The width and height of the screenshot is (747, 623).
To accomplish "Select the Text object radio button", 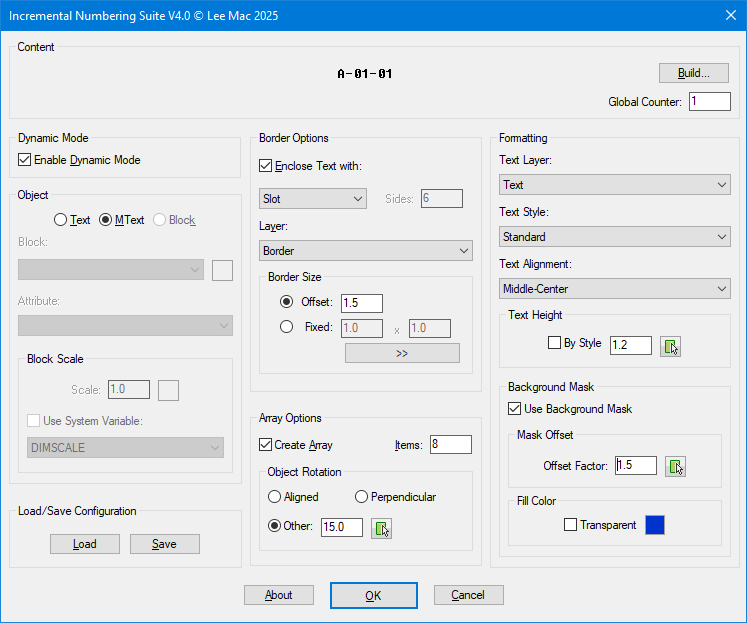I will click(x=61, y=220).
